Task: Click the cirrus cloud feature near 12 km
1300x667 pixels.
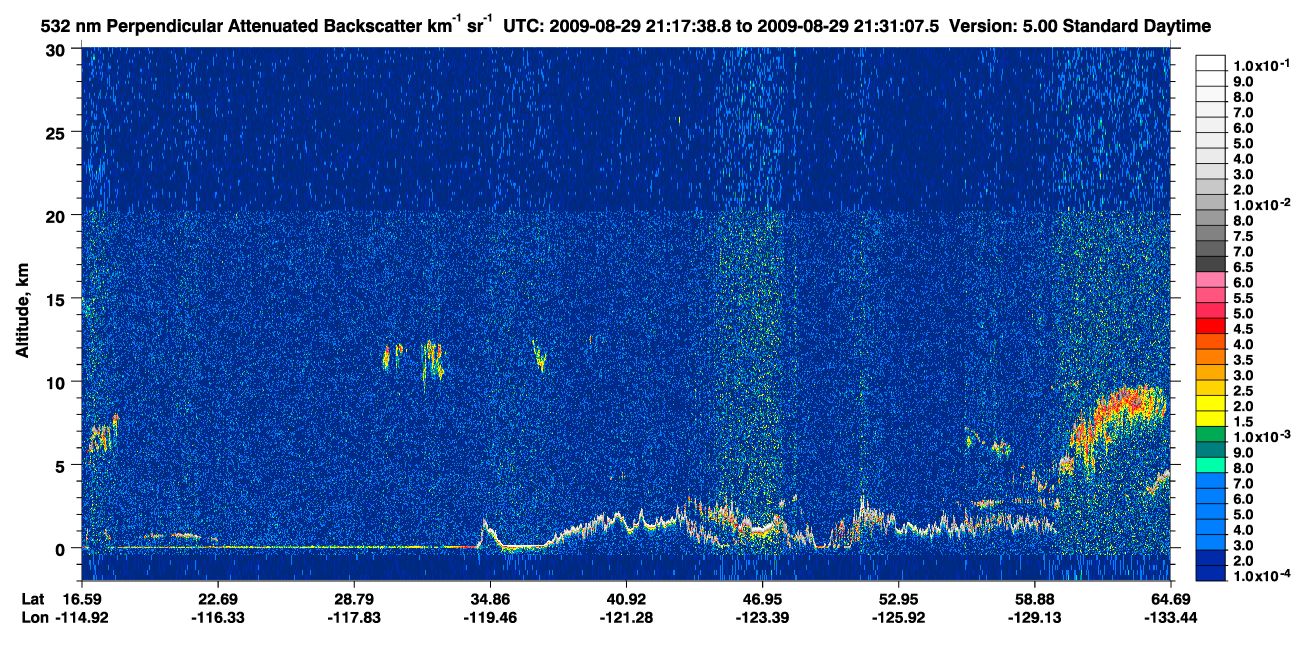Action: tap(433, 360)
